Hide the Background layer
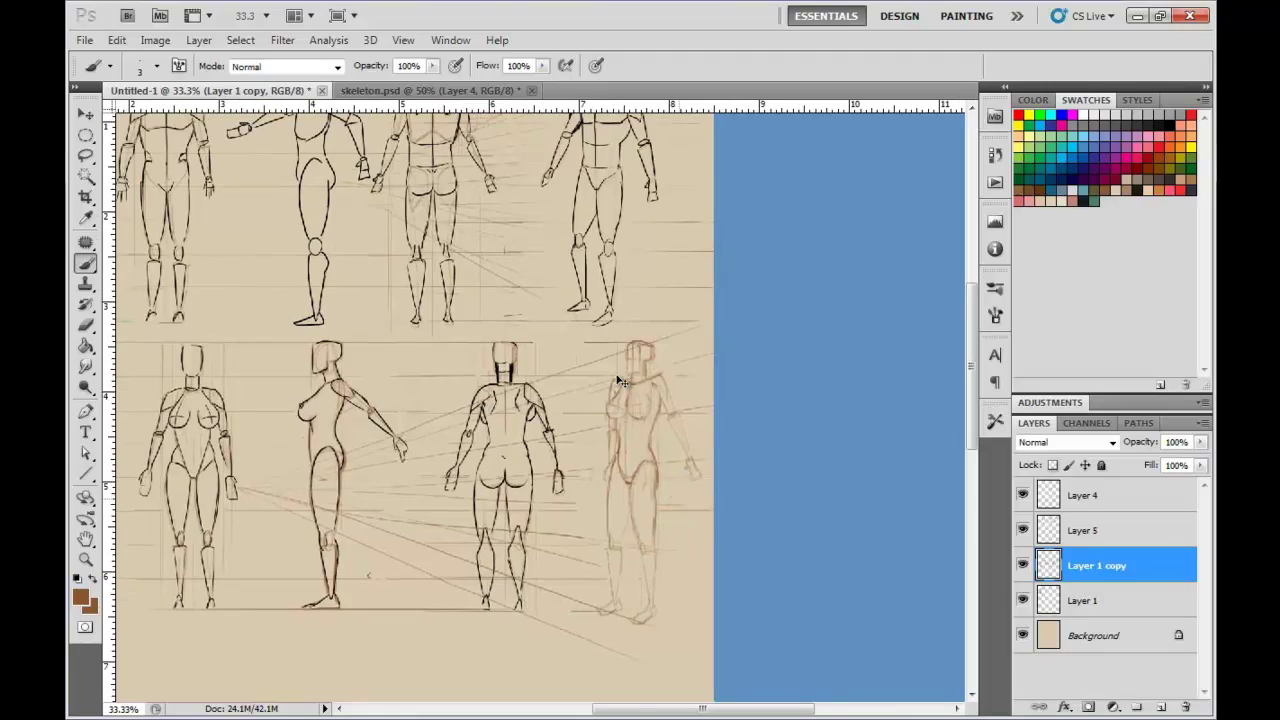Screen dimensions: 1280x720 (x=1022, y=635)
